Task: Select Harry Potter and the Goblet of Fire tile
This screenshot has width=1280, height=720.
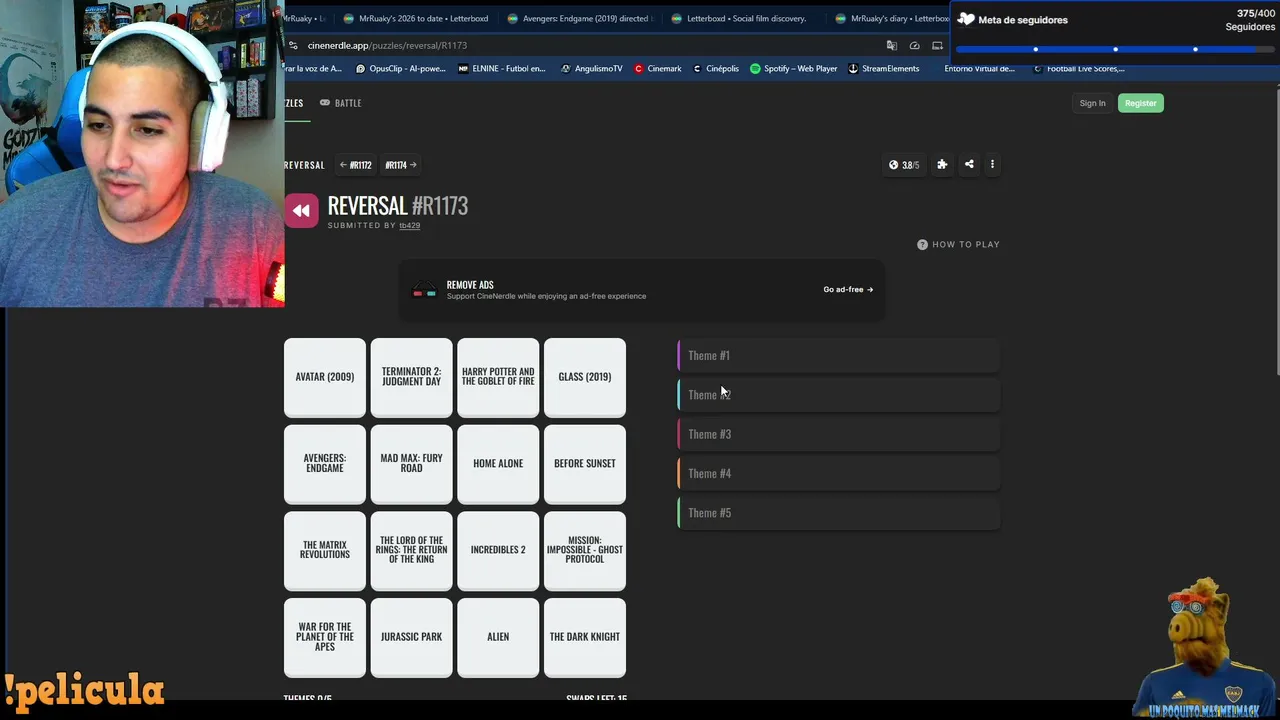Action: coord(498,377)
